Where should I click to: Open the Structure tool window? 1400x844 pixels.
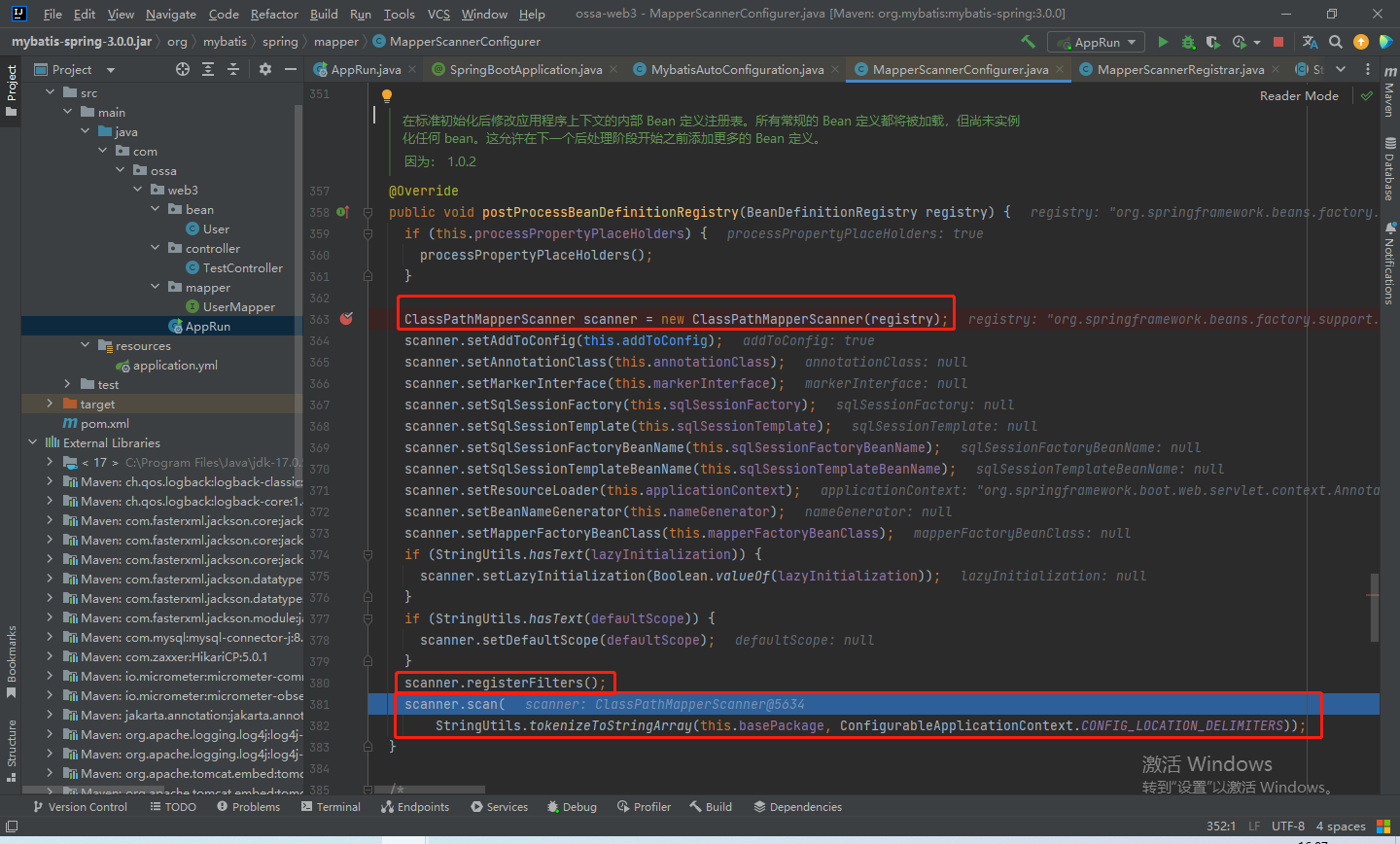[x=12, y=751]
